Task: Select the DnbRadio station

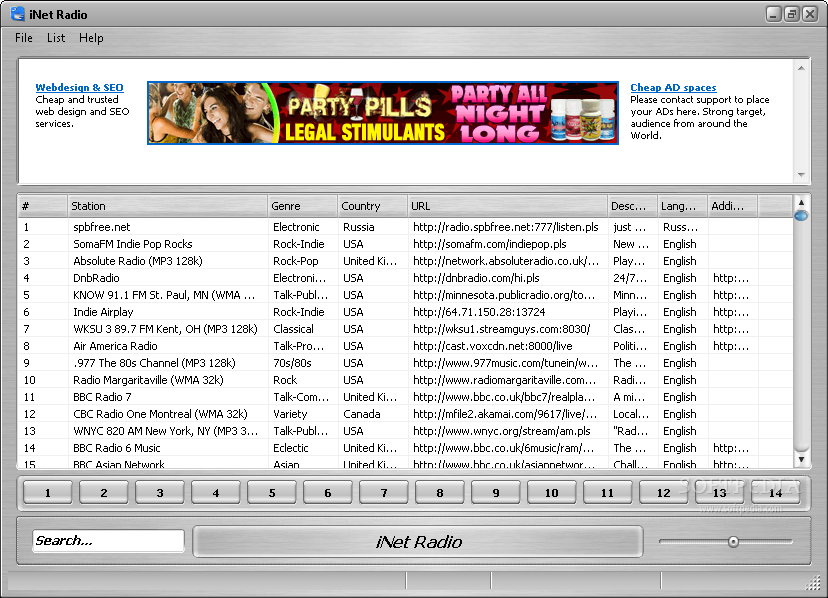Action: pos(405,278)
